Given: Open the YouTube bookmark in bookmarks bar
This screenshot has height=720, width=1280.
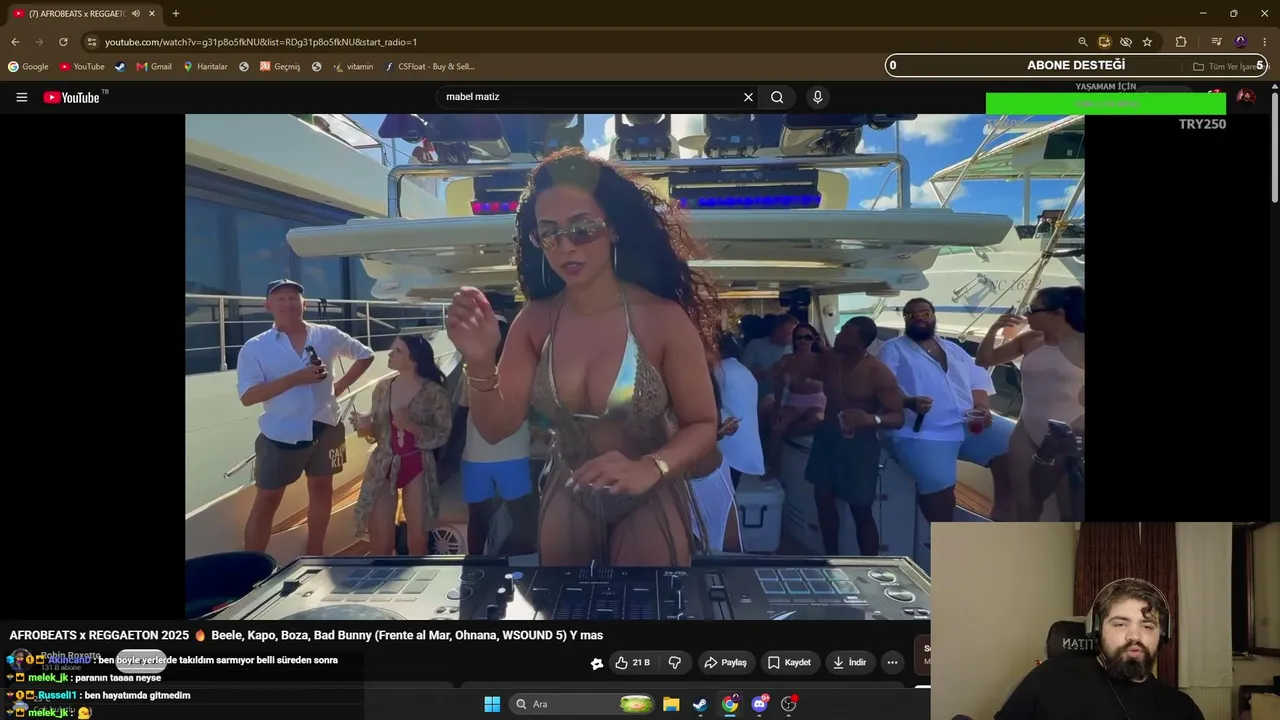Looking at the screenshot, I should click(82, 67).
